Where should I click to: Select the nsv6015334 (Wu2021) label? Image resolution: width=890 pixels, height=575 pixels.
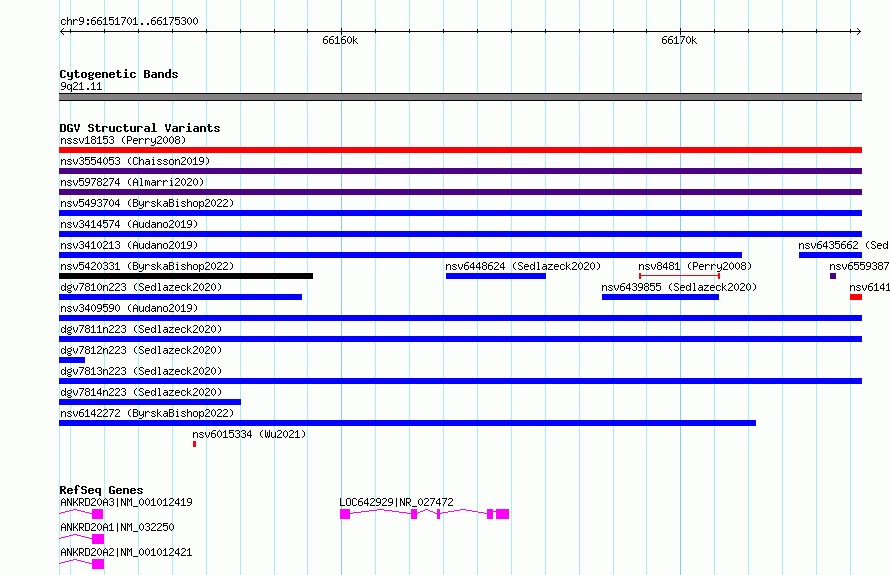pos(249,434)
